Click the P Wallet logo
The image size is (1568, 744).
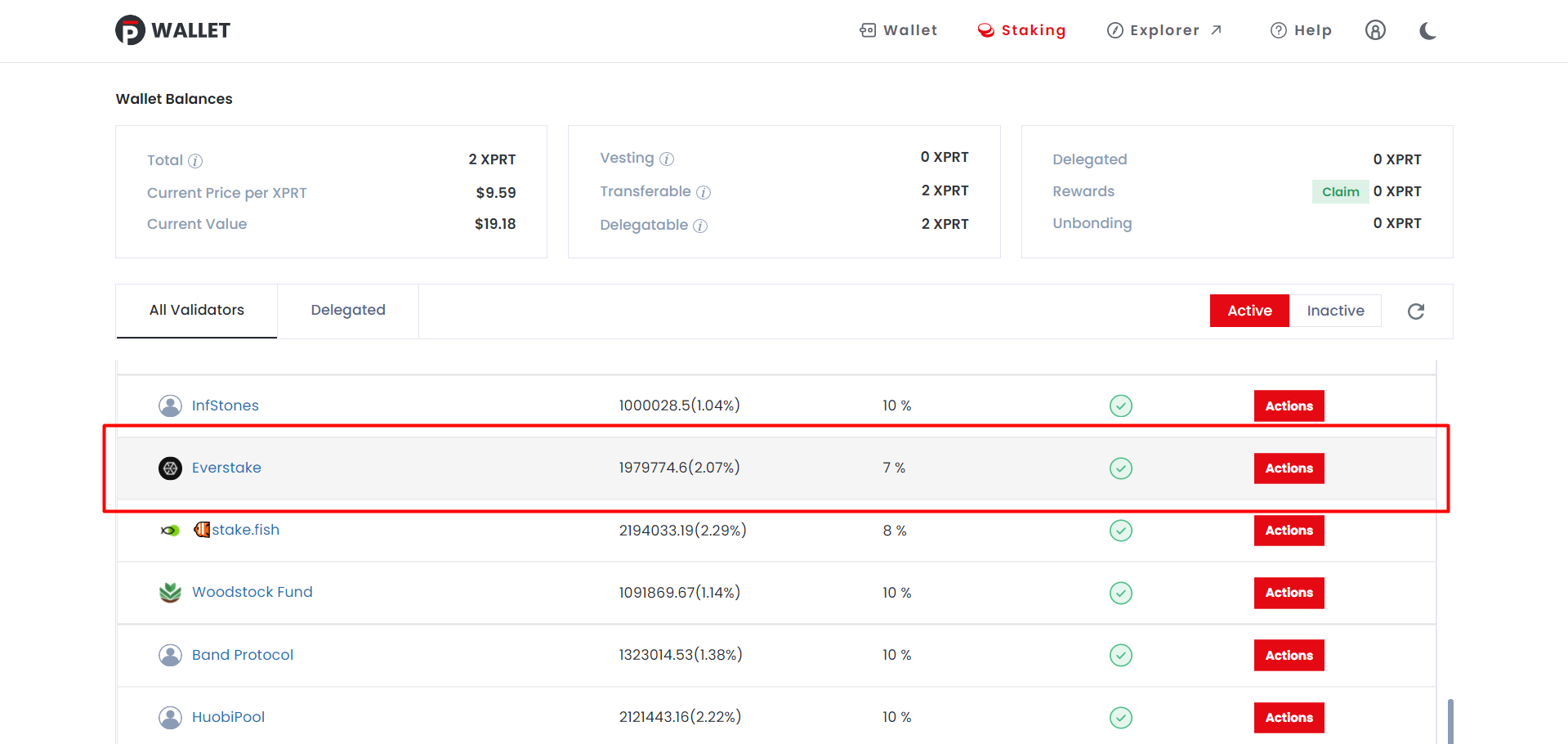(x=173, y=30)
